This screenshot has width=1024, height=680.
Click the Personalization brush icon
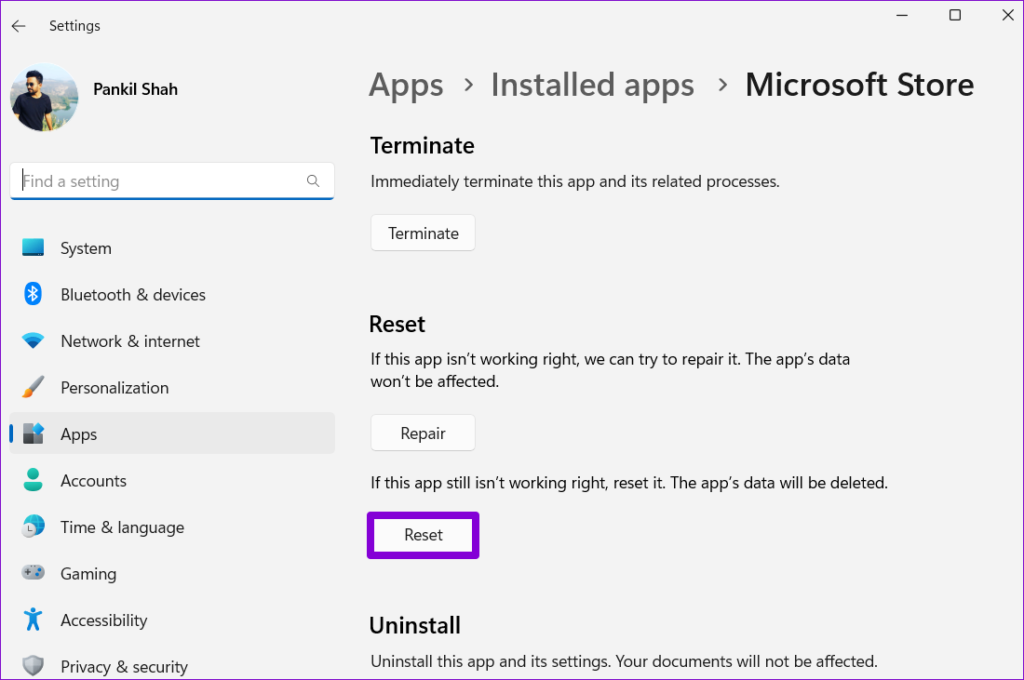tap(33, 387)
